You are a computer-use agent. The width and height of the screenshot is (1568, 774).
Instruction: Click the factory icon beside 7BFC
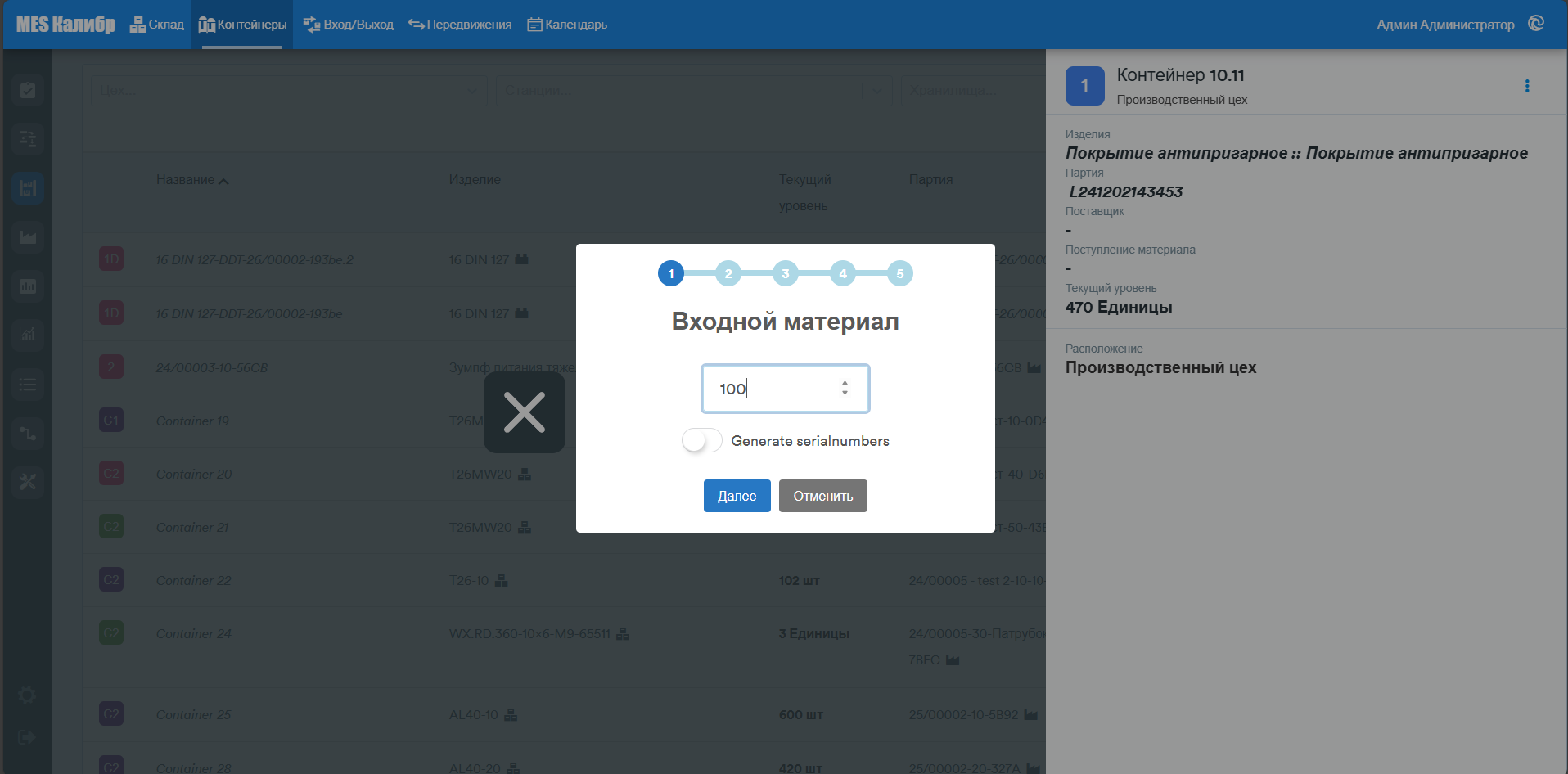[953, 659]
